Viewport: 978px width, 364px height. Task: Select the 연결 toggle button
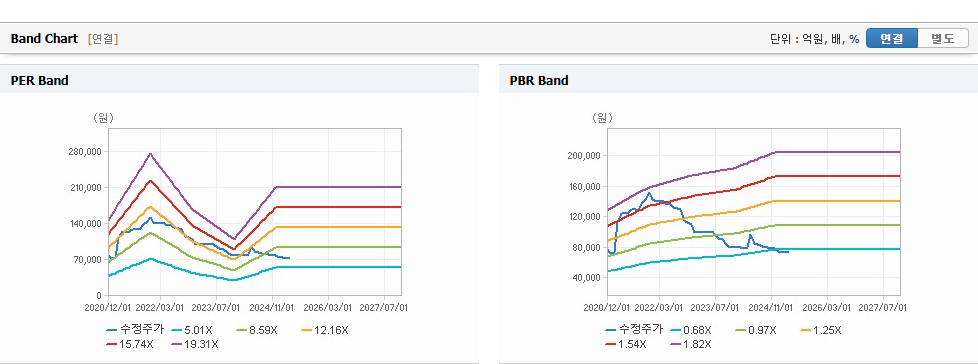pyautogui.click(x=892, y=38)
